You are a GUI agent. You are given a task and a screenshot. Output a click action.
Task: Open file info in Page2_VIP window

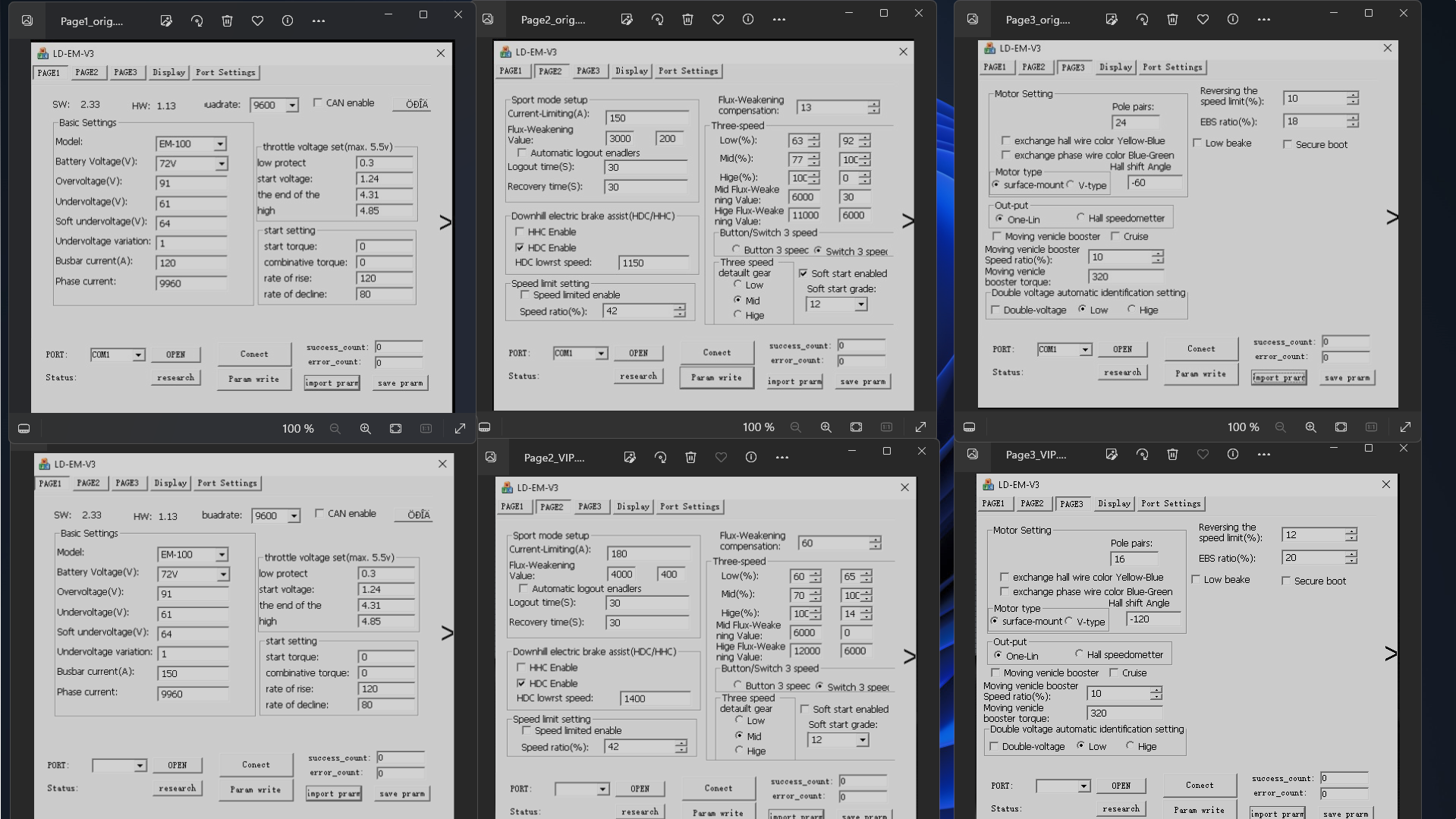point(750,458)
